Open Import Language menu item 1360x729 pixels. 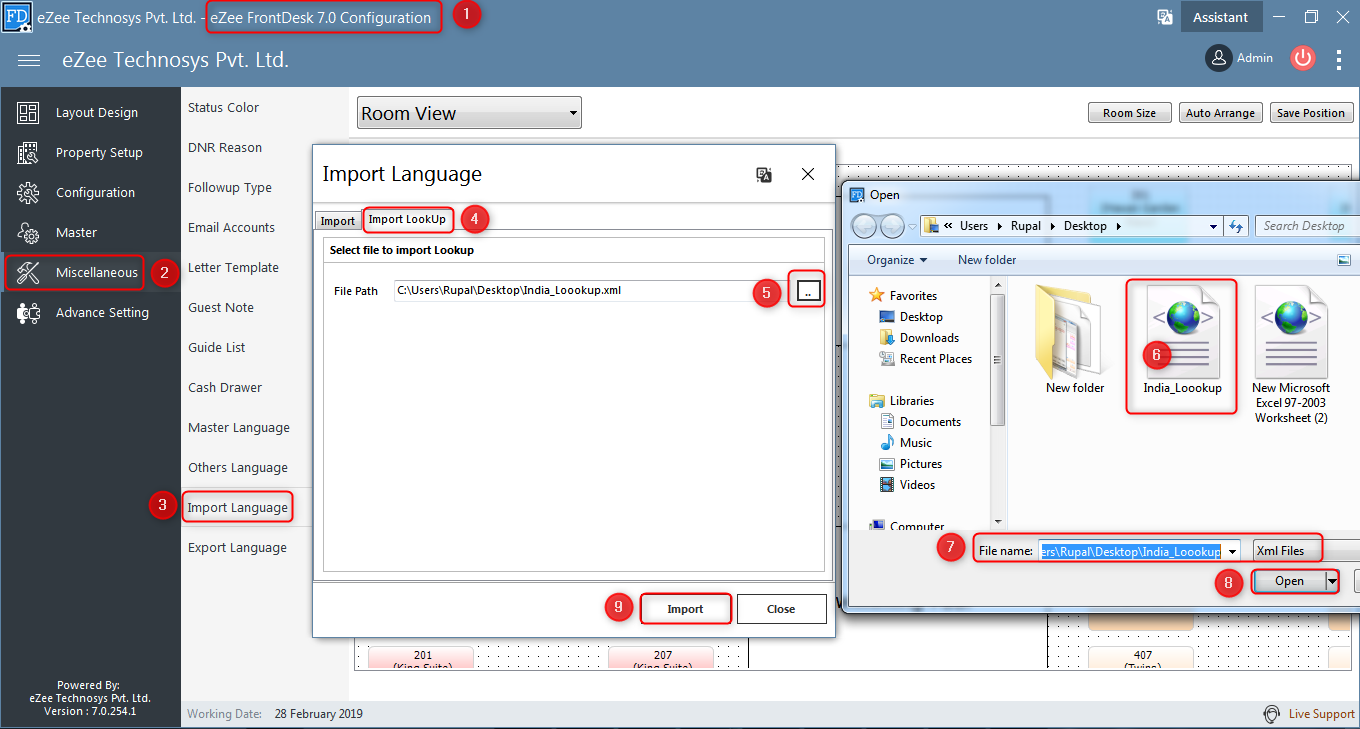pos(238,507)
